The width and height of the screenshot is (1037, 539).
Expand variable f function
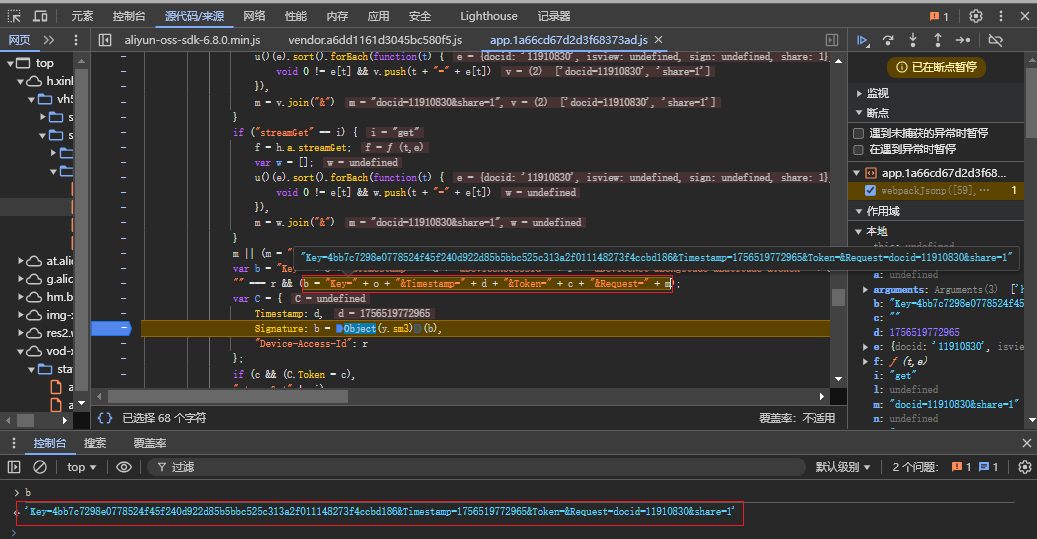[x=866, y=361]
